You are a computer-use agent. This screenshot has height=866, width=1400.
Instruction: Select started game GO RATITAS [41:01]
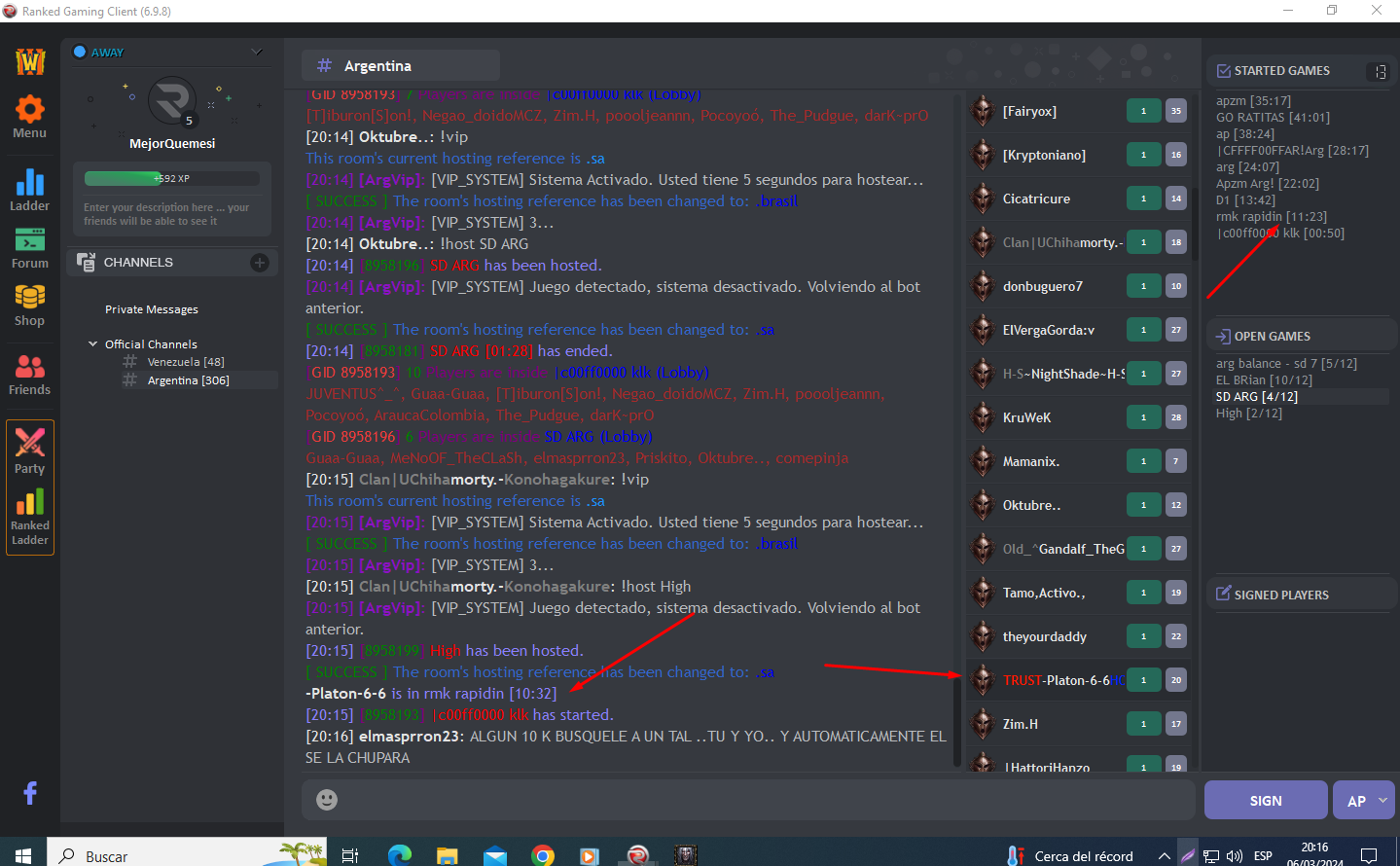click(1273, 118)
